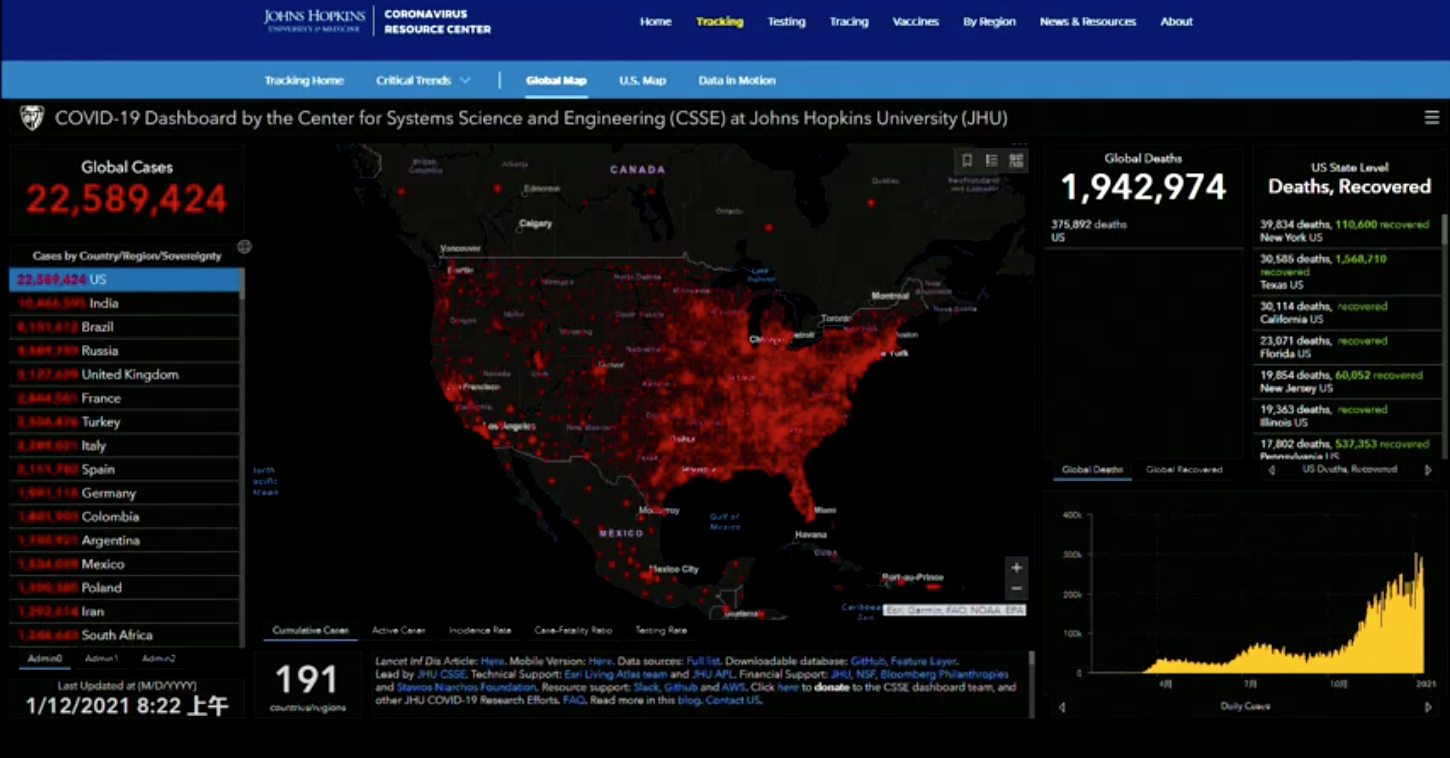Open the Vaccines nav item

916,21
